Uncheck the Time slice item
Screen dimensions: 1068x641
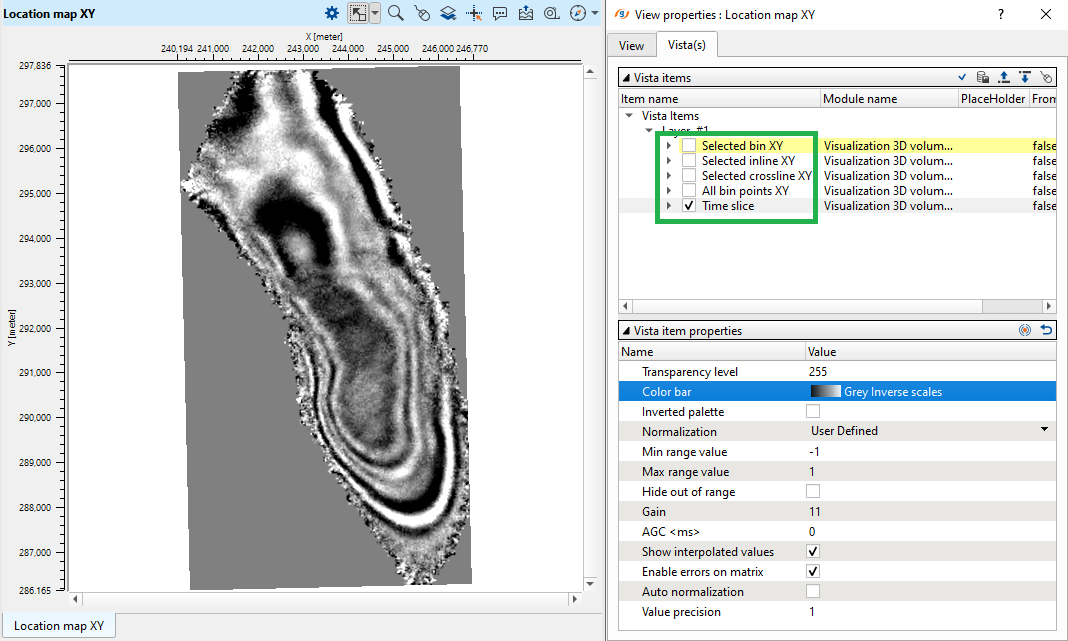(689, 206)
